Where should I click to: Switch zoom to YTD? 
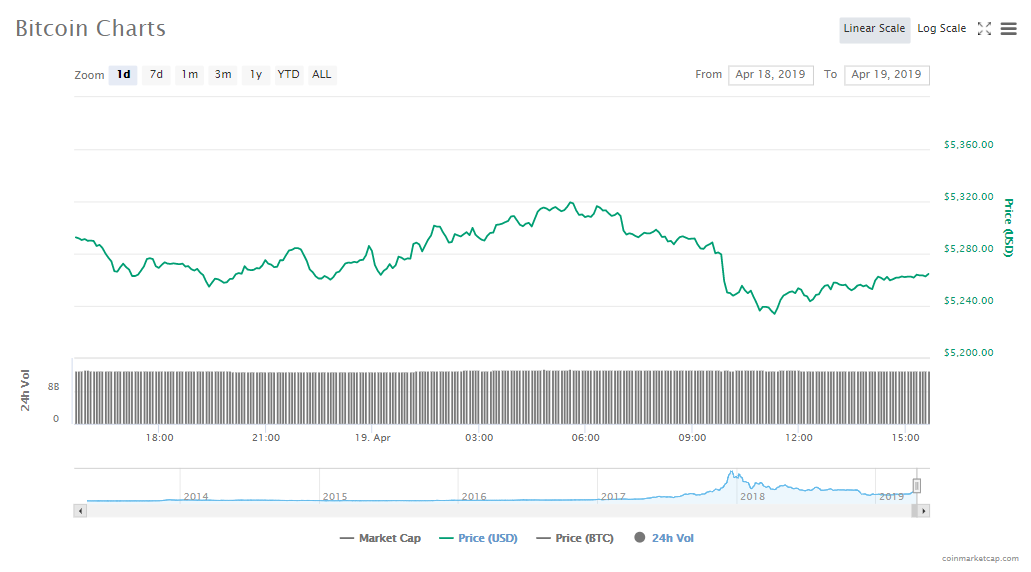(288, 74)
